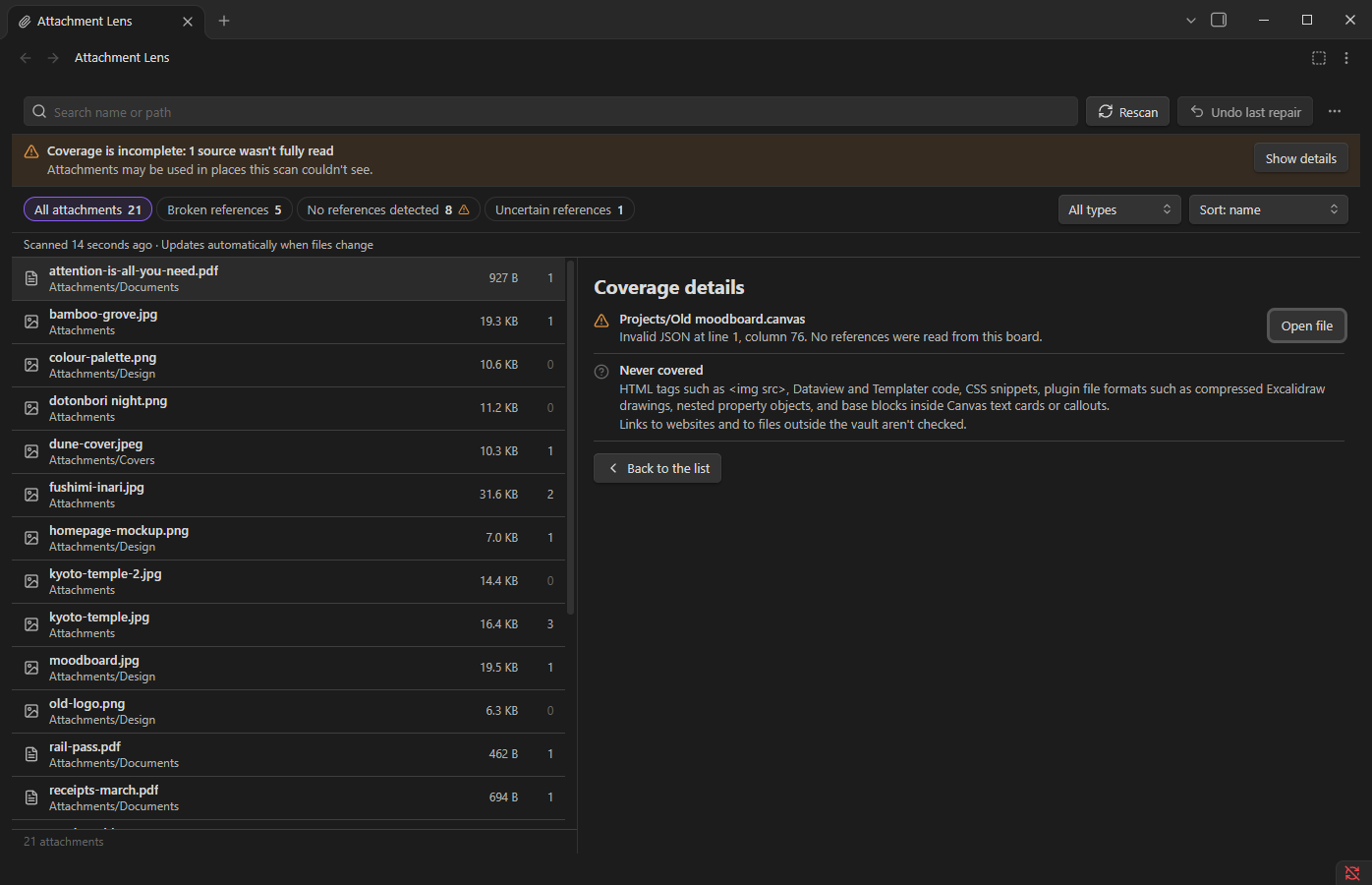Navigate back with the left arrow
This screenshot has height=885, width=1372.
(x=26, y=58)
